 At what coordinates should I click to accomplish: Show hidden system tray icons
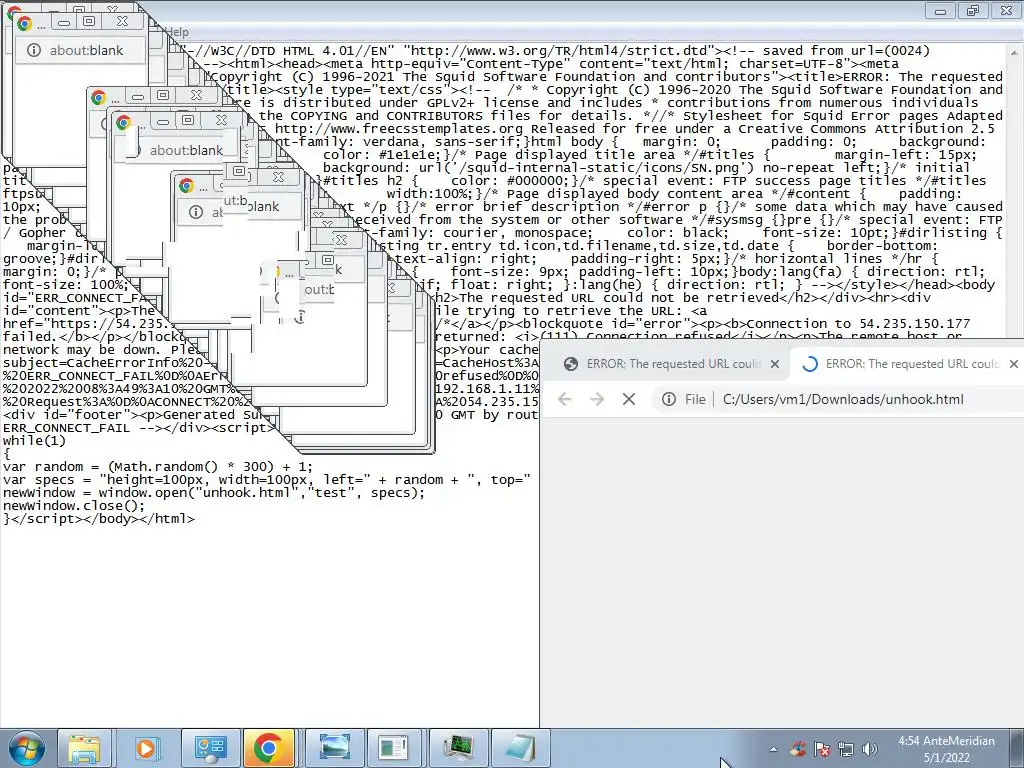773,749
